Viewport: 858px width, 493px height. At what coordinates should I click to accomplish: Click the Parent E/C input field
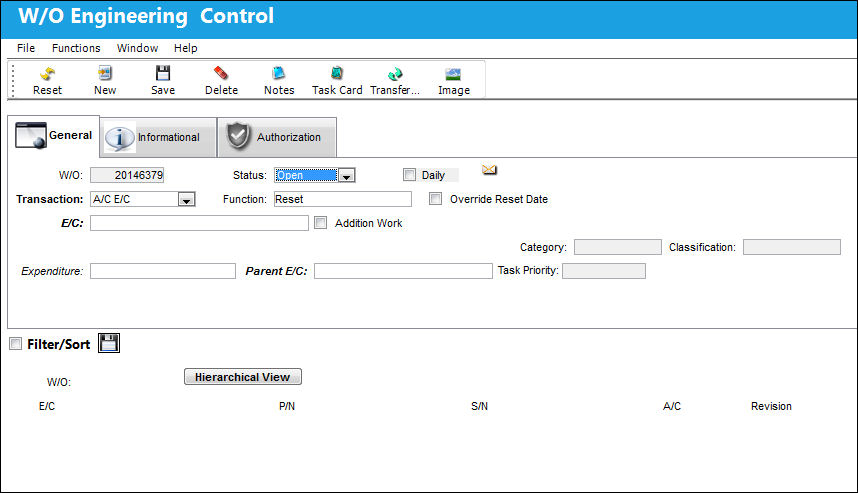(x=403, y=271)
